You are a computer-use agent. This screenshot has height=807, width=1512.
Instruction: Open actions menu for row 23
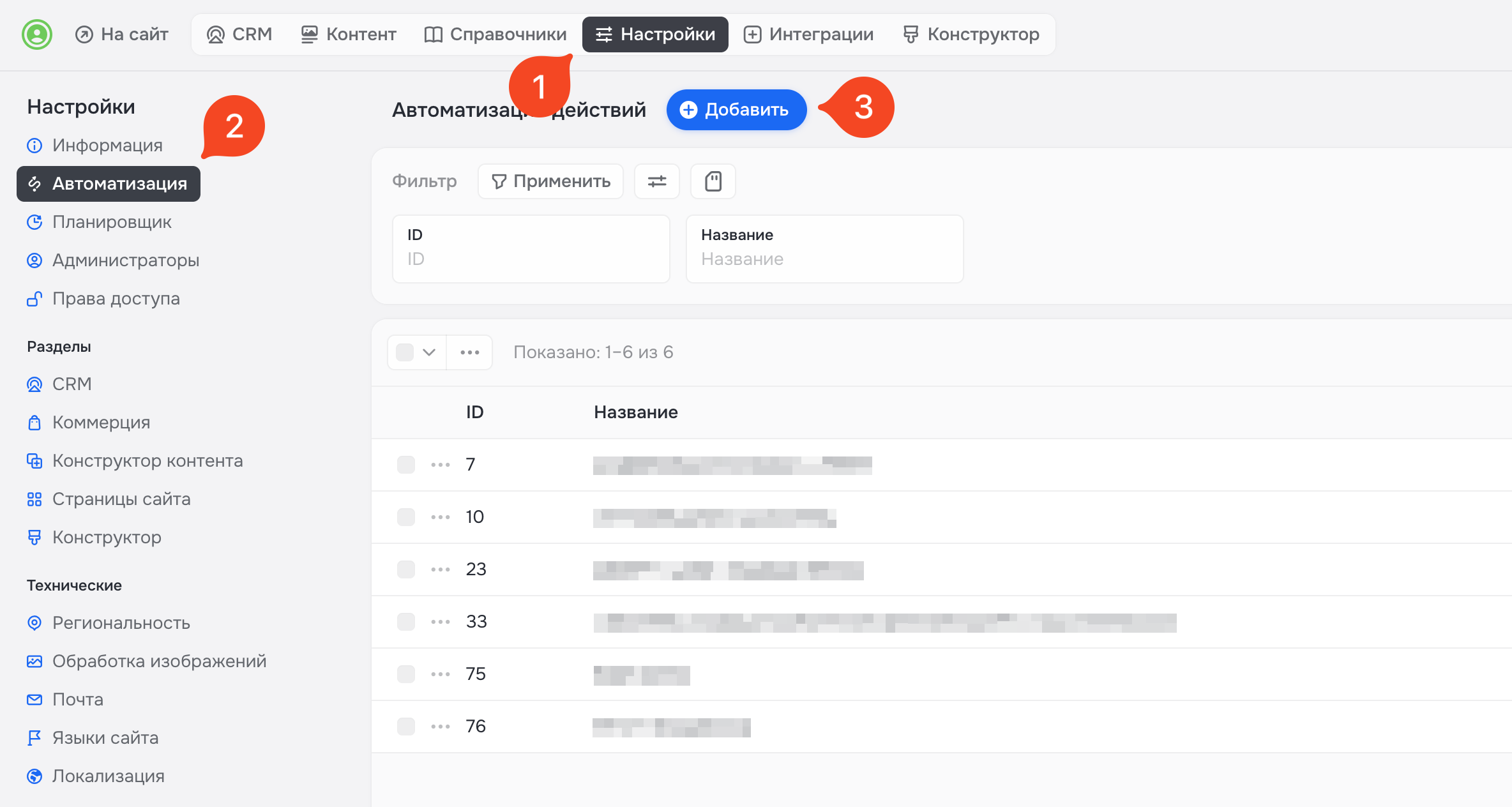click(441, 569)
